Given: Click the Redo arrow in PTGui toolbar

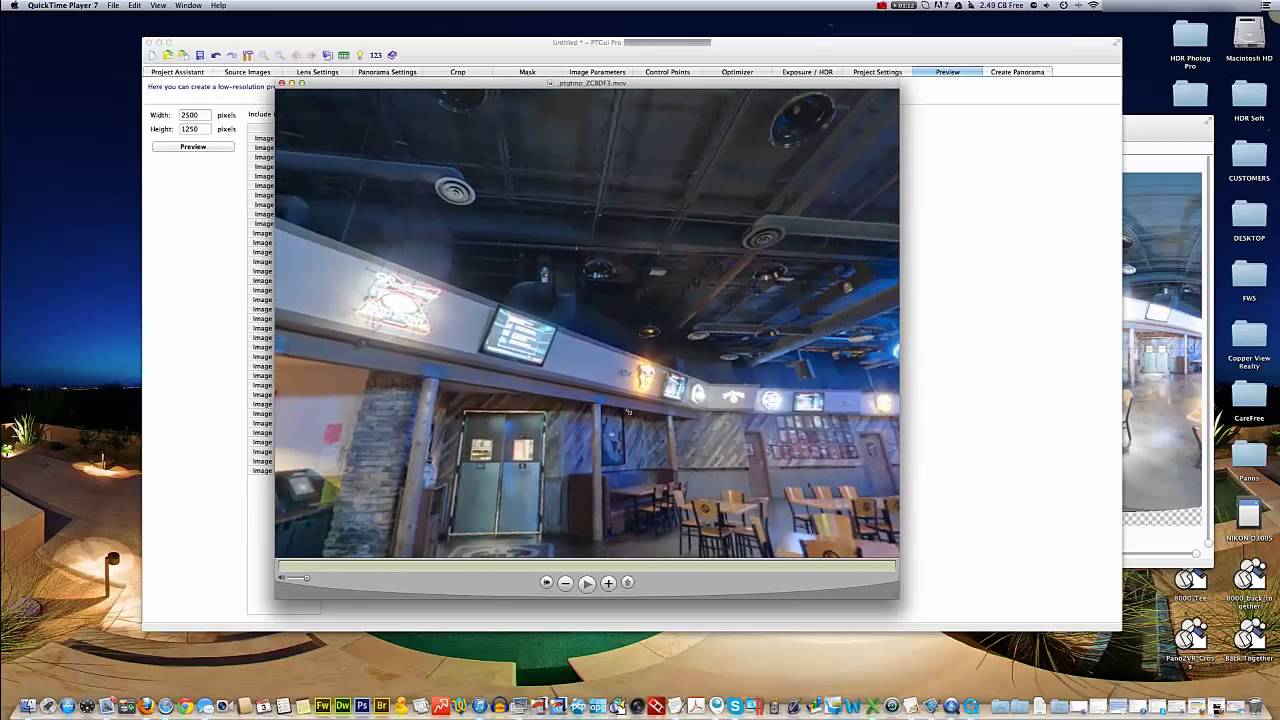Looking at the screenshot, I should [x=231, y=55].
